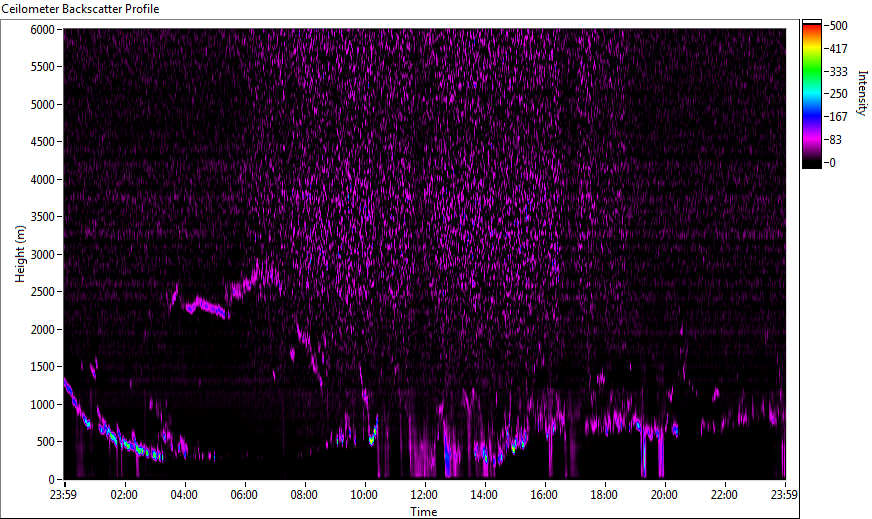Click the 08:00 time axis label

coord(304,495)
